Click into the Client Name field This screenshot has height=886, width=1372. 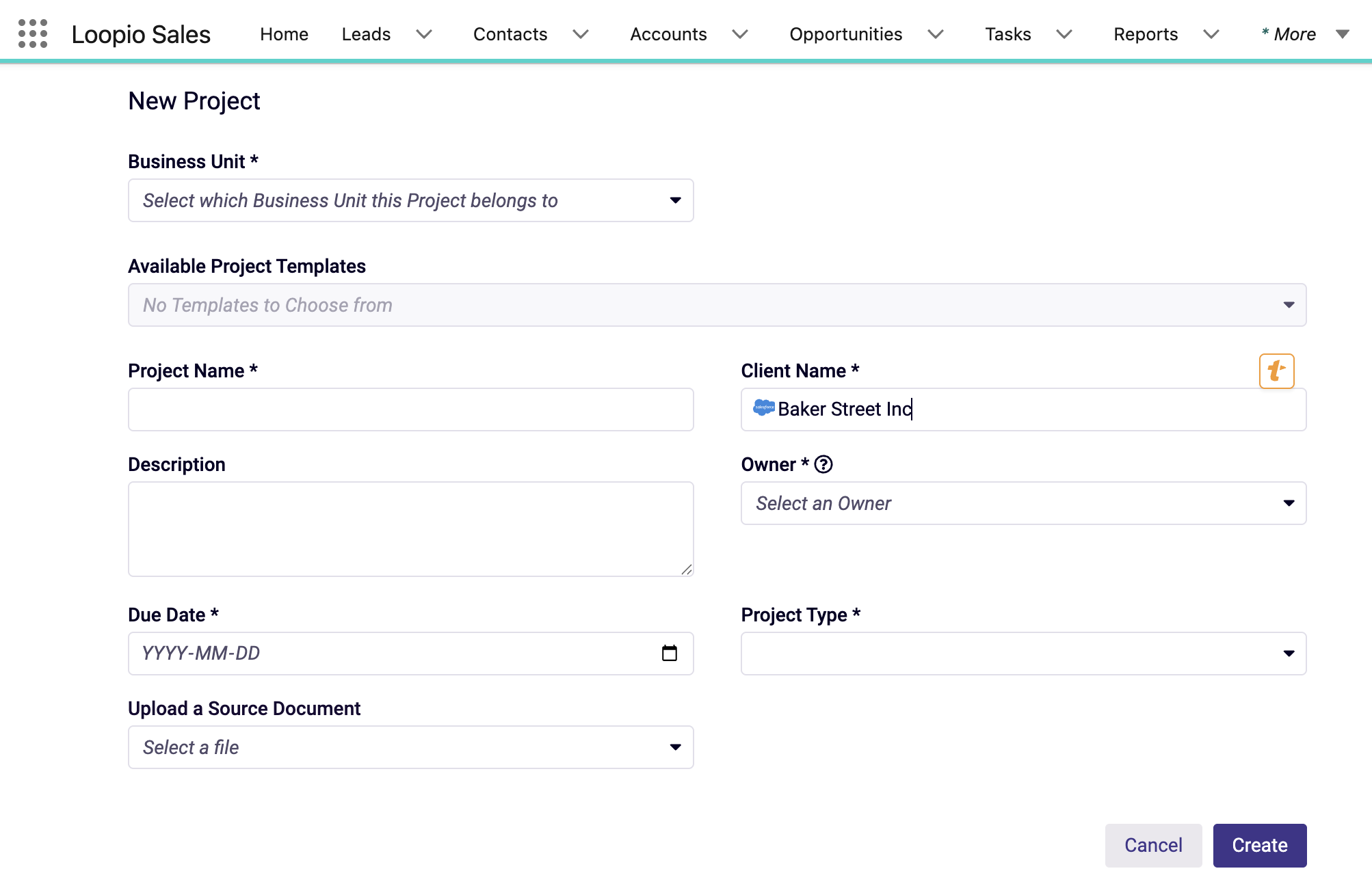click(x=1024, y=410)
